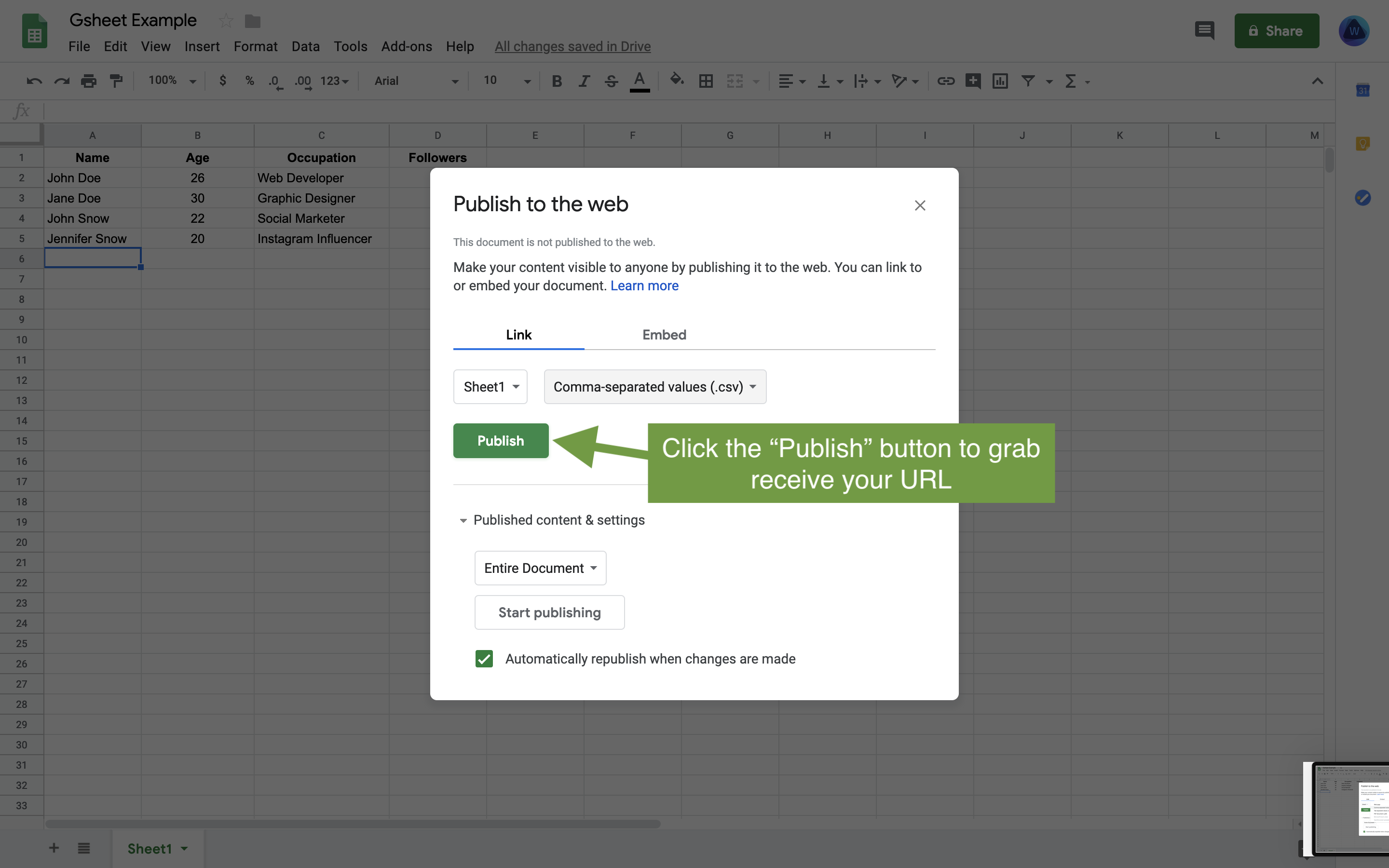Click All changes saved in Drive
This screenshot has width=1389, height=868.
(x=572, y=46)
